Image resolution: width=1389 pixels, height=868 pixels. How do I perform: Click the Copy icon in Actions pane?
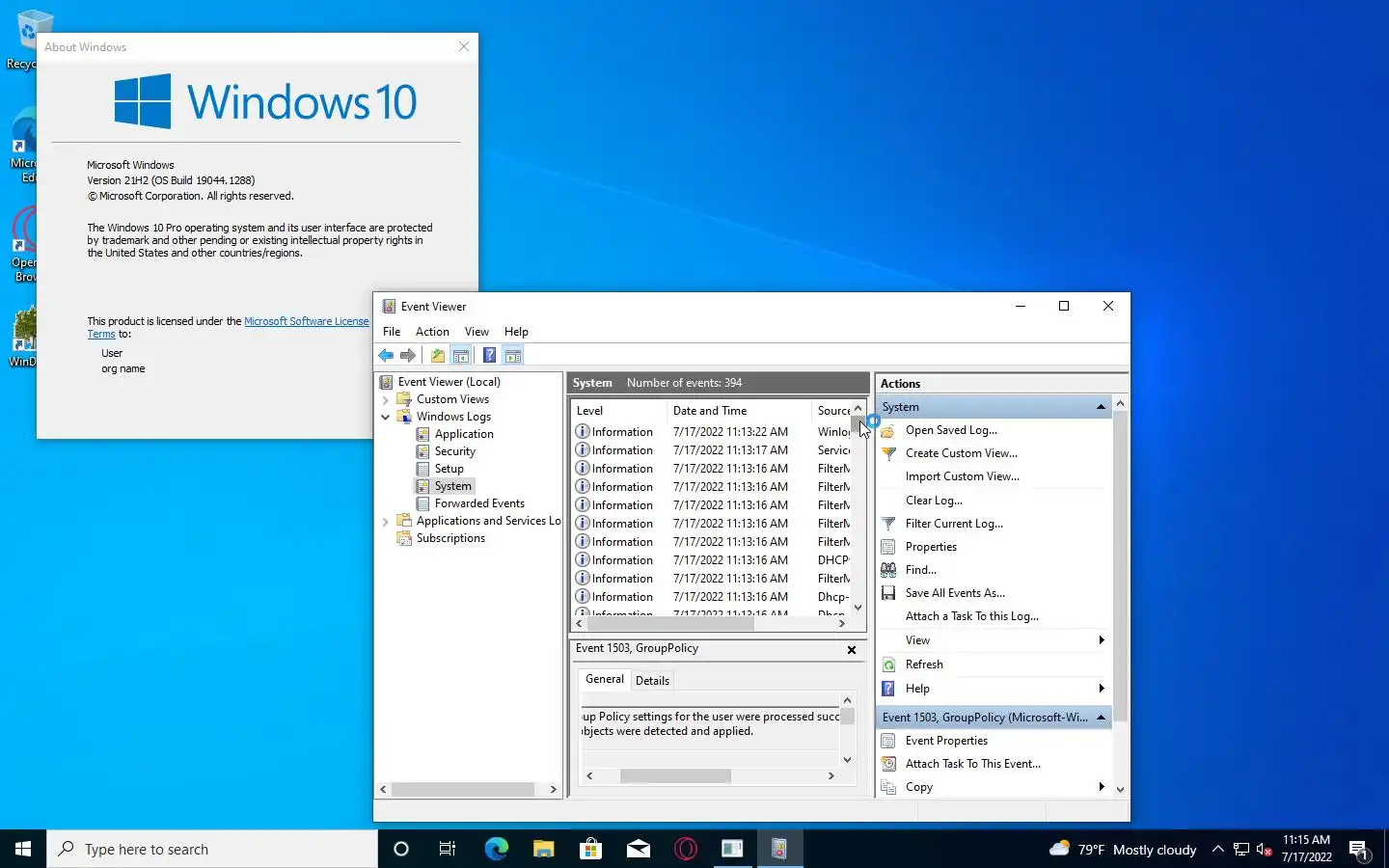click(x=888, y=787)
